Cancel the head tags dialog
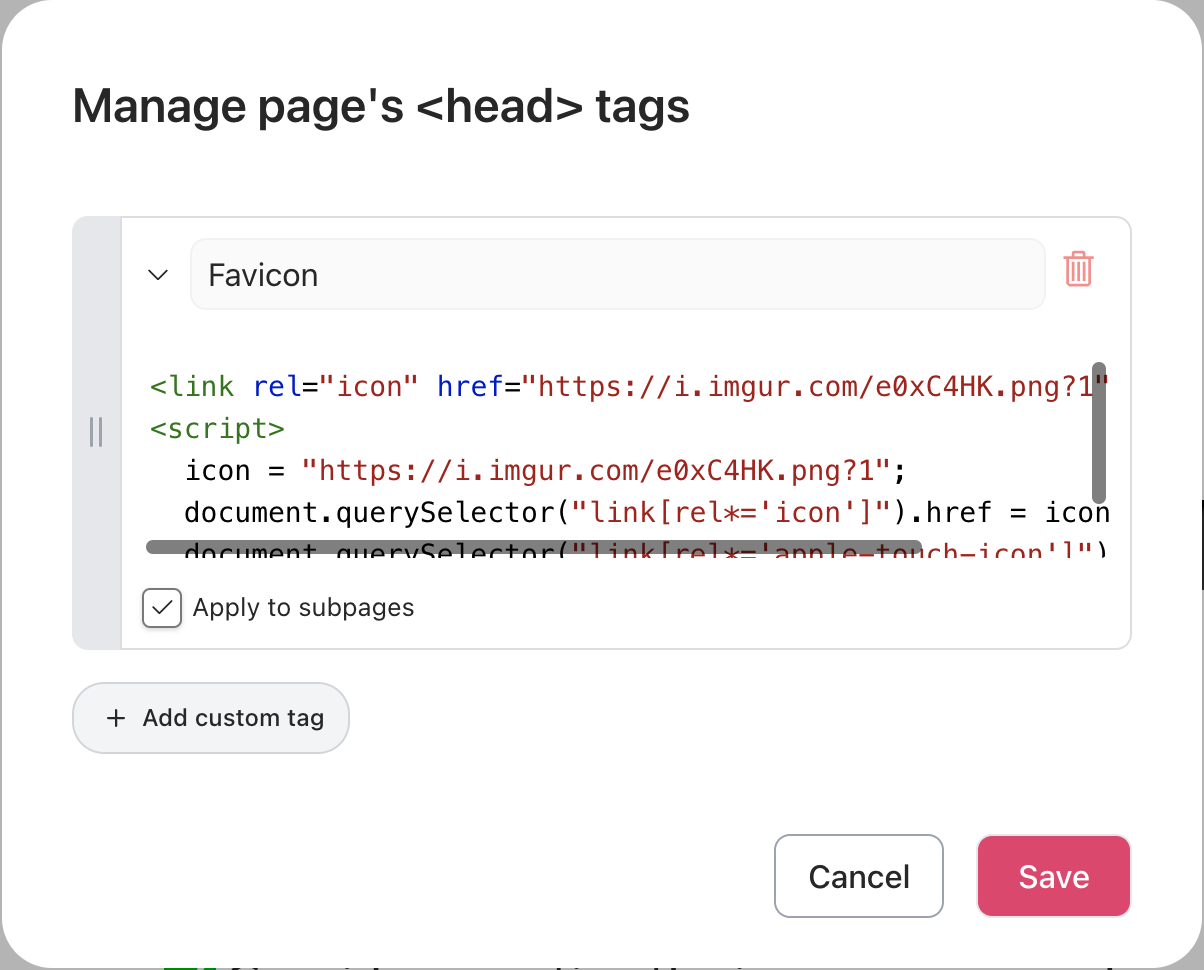The height and width of the screenshot is (970, 1204). (x=859, y=876)
